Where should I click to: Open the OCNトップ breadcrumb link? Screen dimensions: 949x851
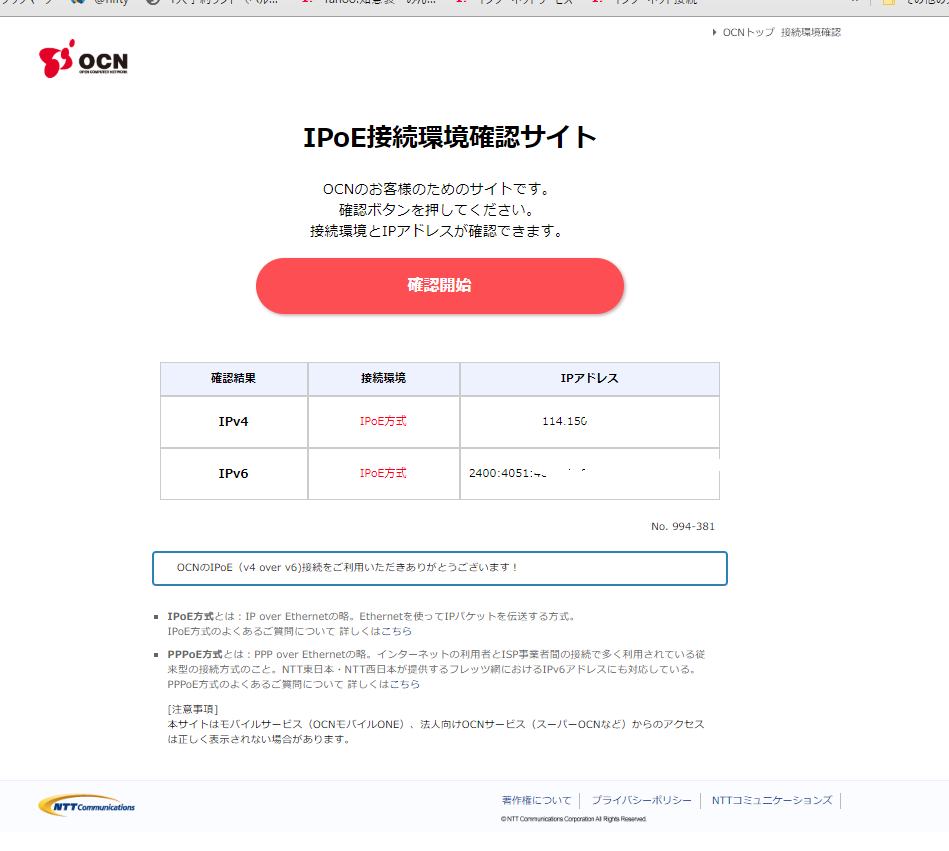point(748,33)
